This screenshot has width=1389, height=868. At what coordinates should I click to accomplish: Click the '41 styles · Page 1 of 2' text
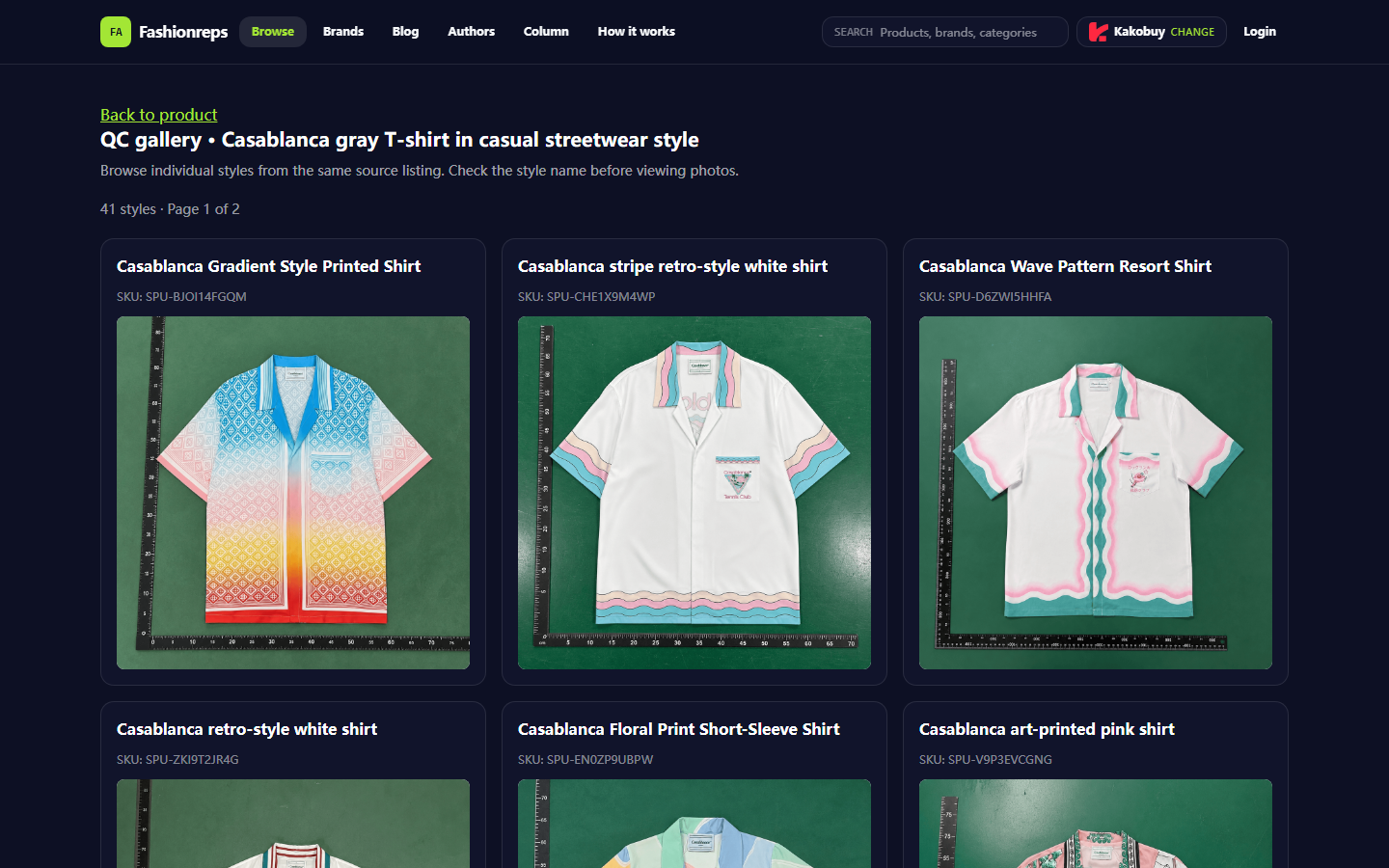170,209
